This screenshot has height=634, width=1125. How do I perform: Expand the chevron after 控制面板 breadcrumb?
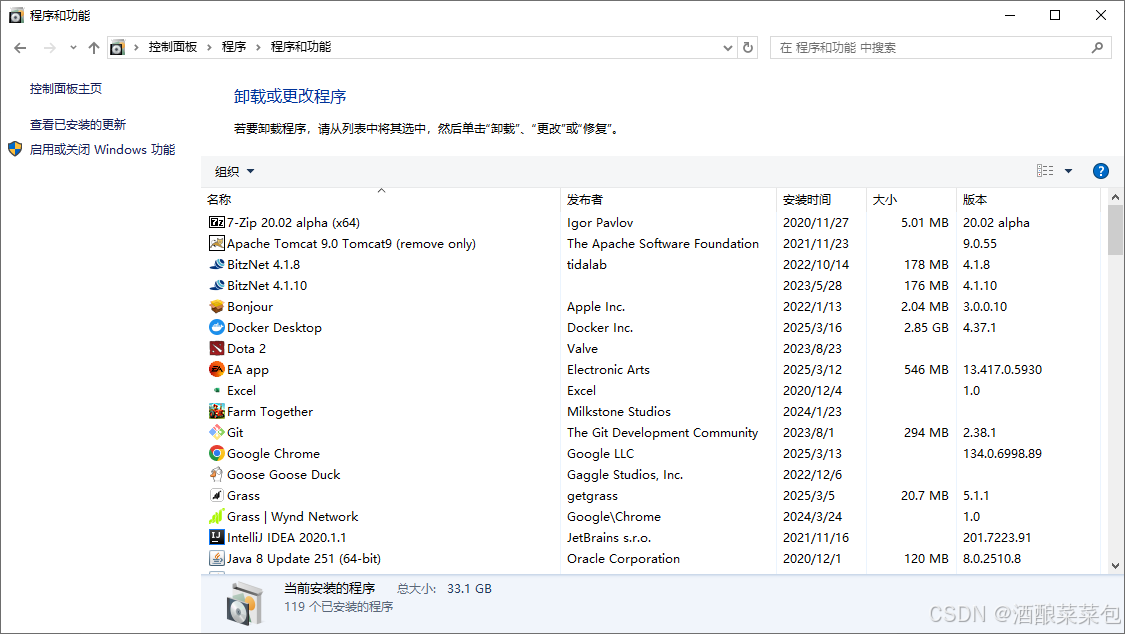click(209, 47)
